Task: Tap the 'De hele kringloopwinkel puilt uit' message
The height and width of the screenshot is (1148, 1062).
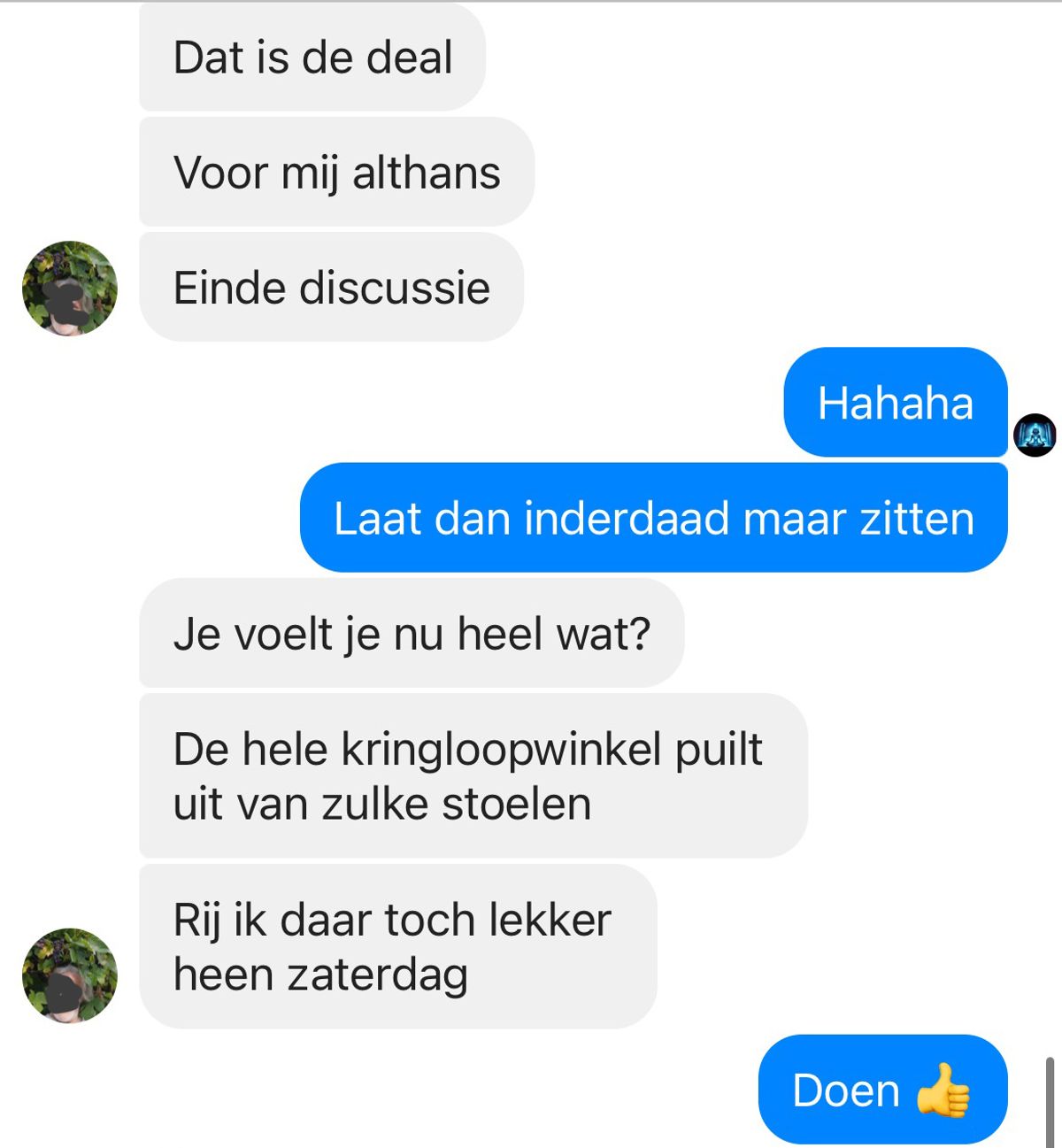Action: tap(473, 776)
